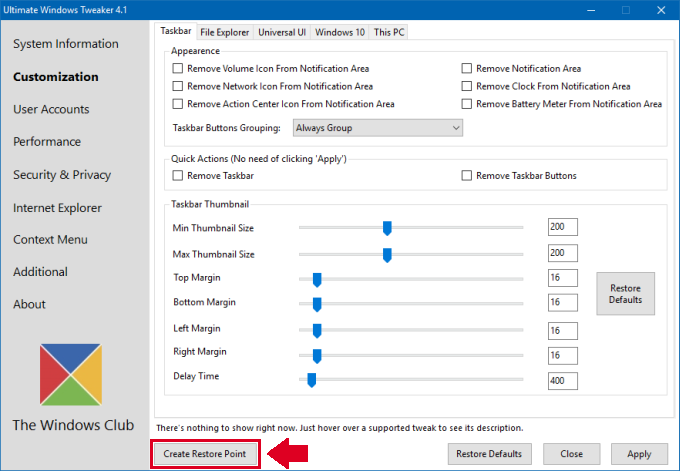Select the This PC tab
The width and height of the screenshot is (680, 471).
tap(389, 32)
